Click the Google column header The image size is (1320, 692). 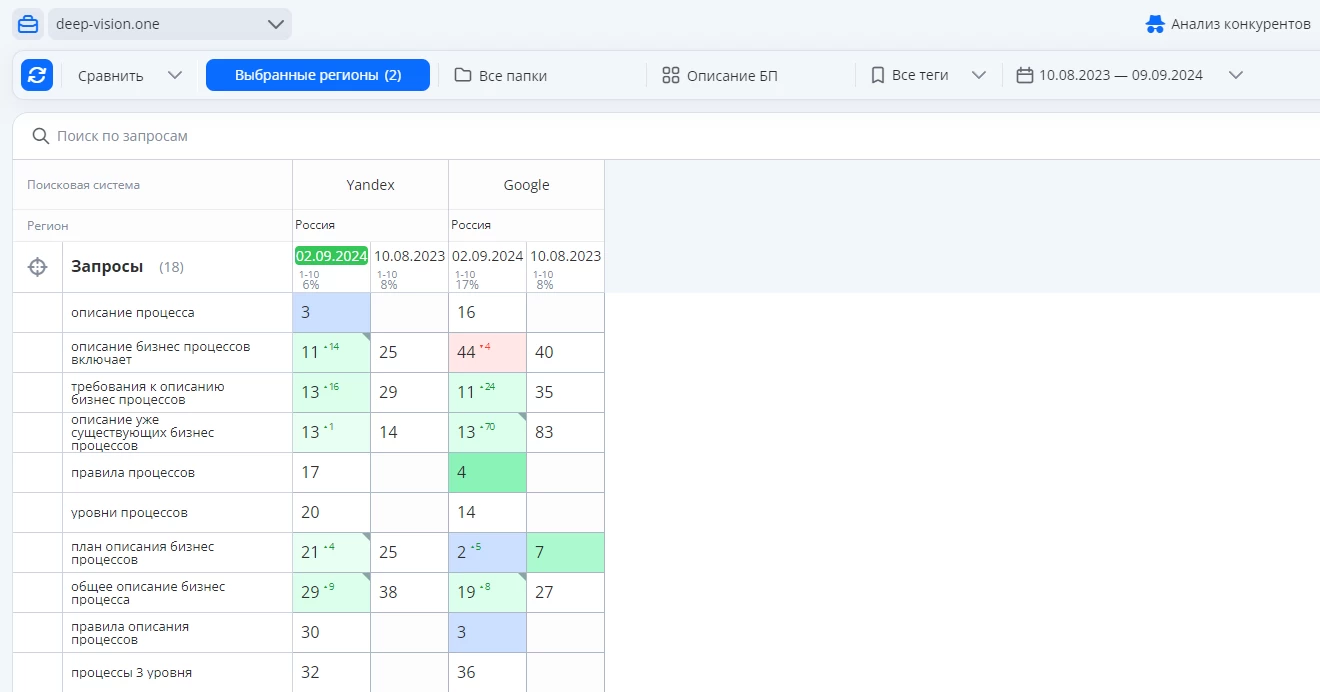coord(526,185)
